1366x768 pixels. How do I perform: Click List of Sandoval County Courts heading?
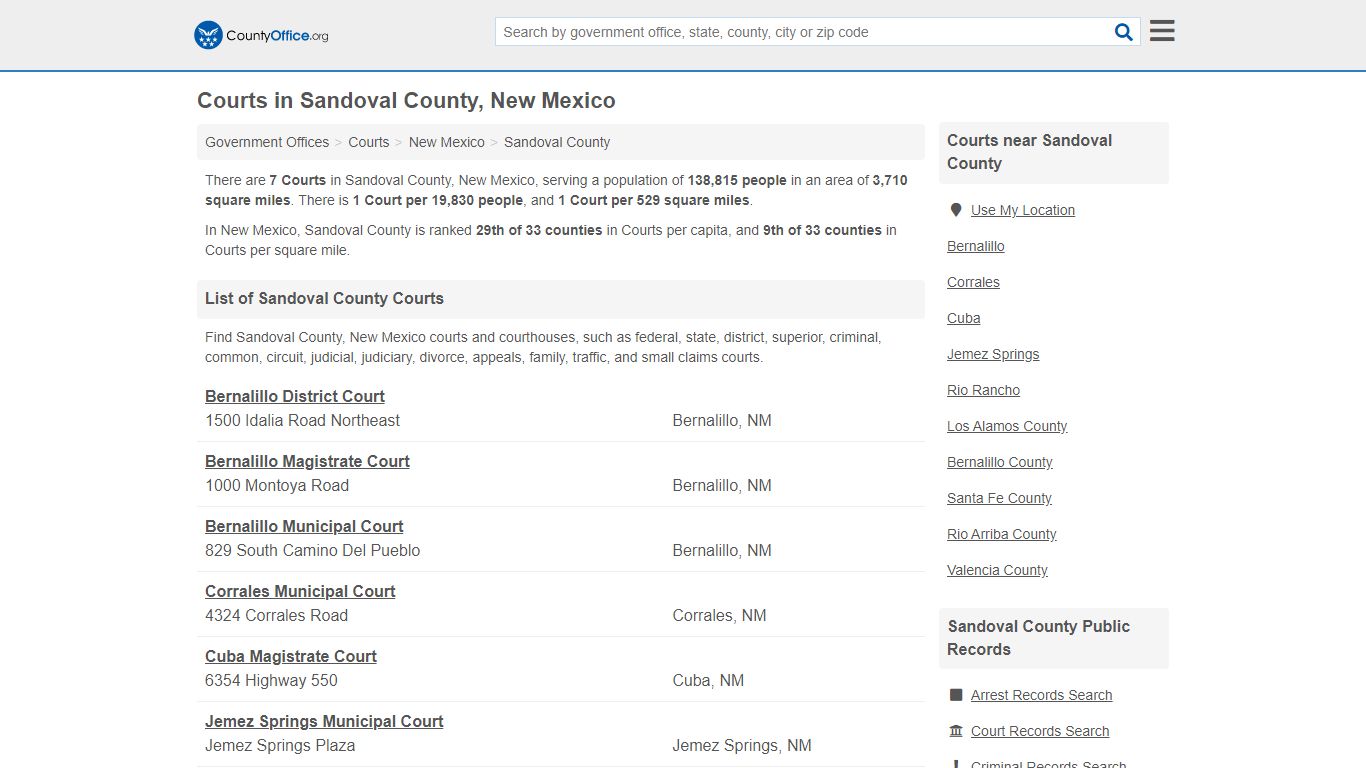coord(324,298)
